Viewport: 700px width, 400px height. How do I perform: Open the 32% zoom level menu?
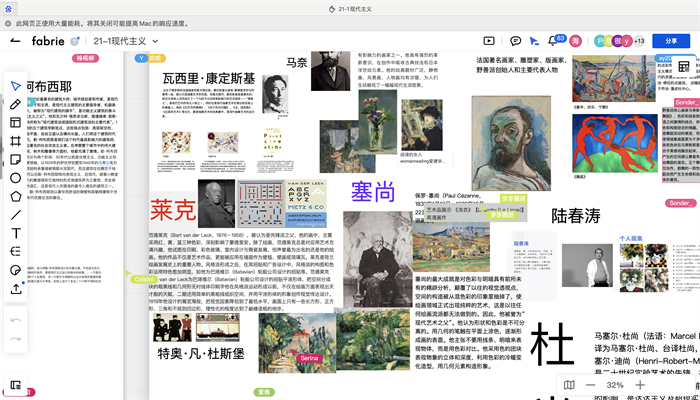(614, 385)
